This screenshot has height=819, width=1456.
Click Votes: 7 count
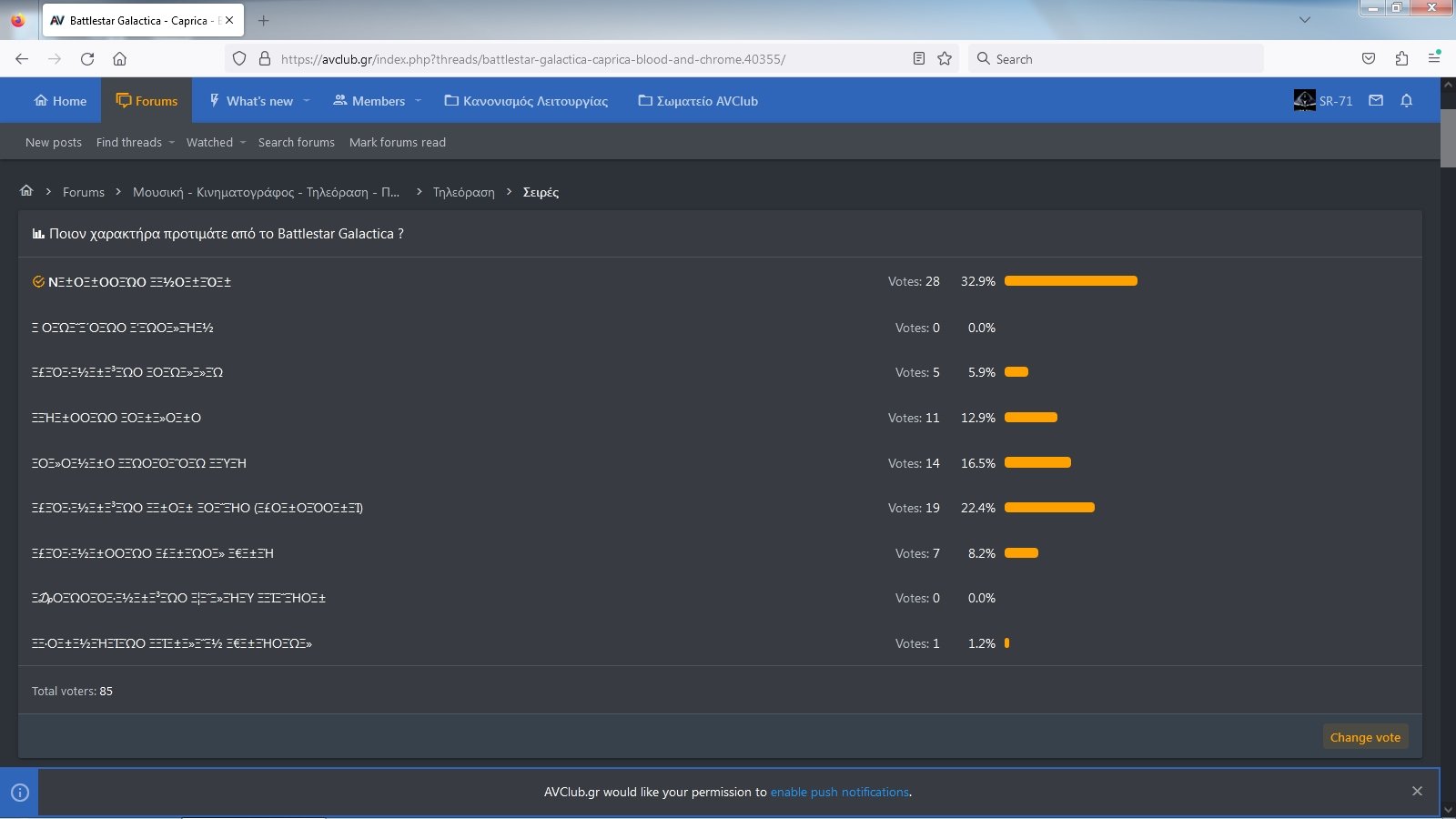(x=917, y=553)
